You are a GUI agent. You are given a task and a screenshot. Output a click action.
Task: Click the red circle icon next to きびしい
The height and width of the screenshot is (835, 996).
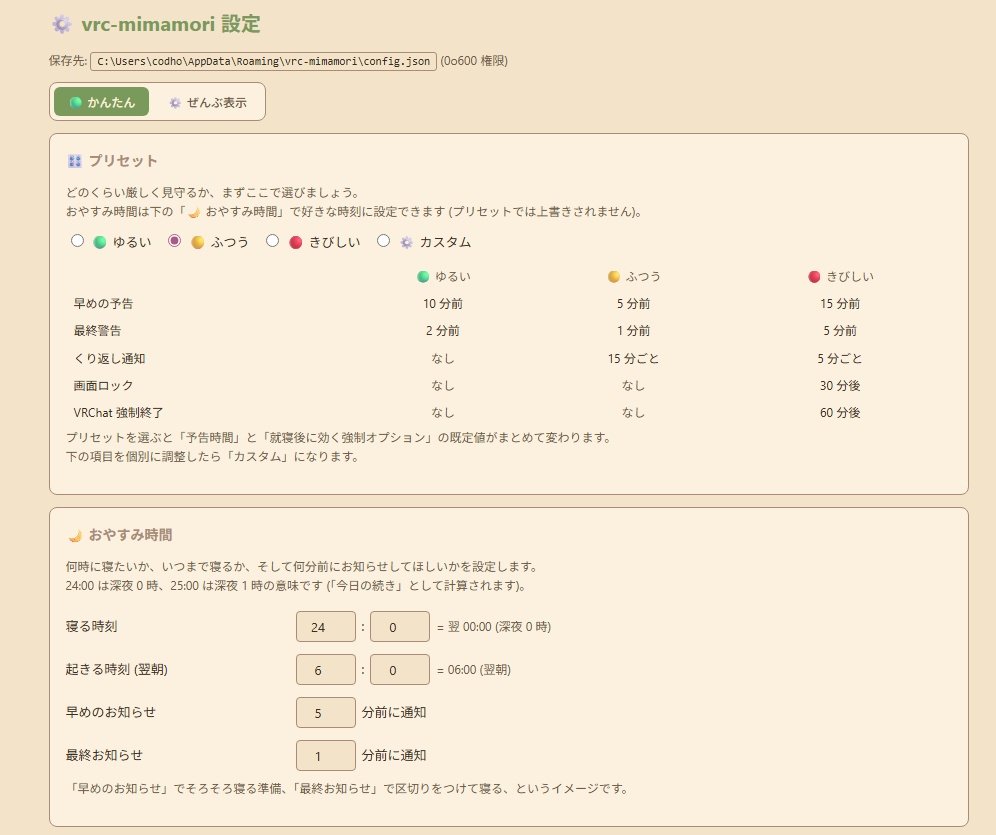pos(297,241)
